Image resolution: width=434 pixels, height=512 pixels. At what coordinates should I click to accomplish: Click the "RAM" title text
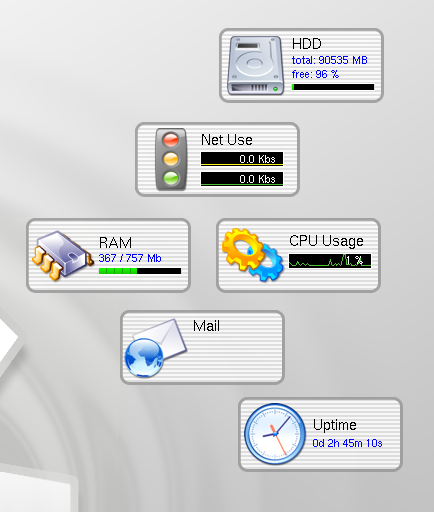[x=115, y=243]
